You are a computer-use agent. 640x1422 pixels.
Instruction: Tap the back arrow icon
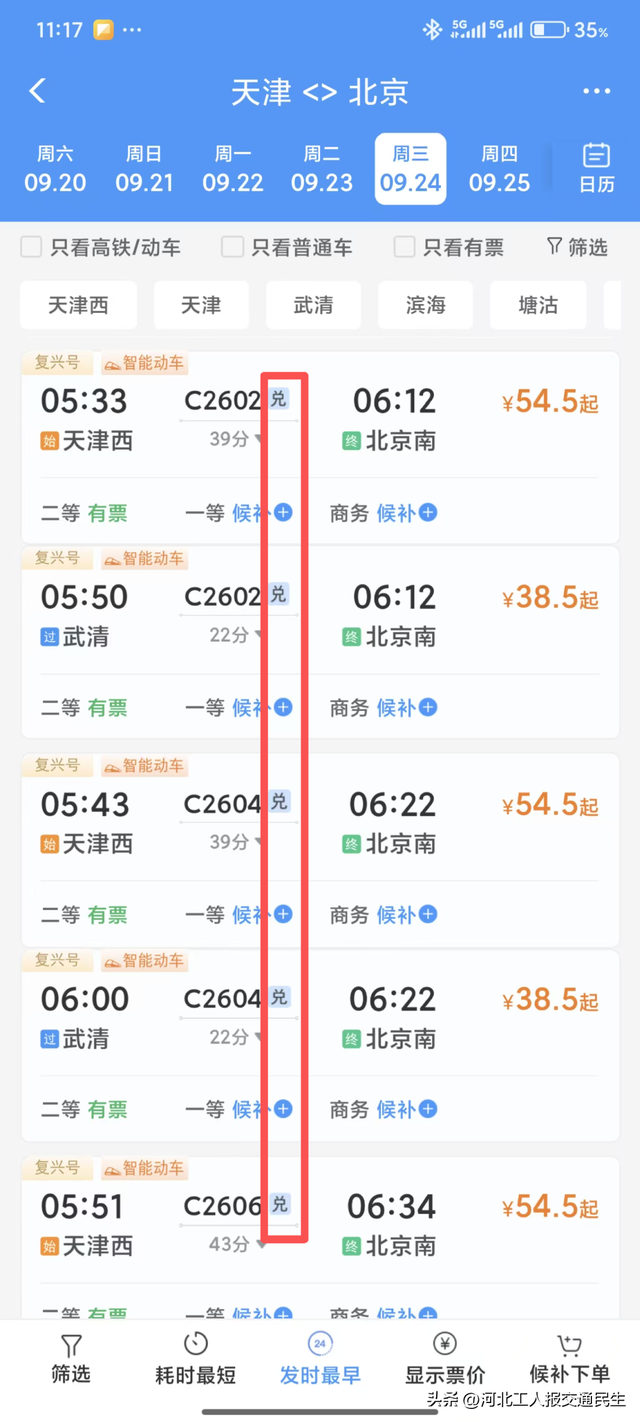click(x=37, y=91)
